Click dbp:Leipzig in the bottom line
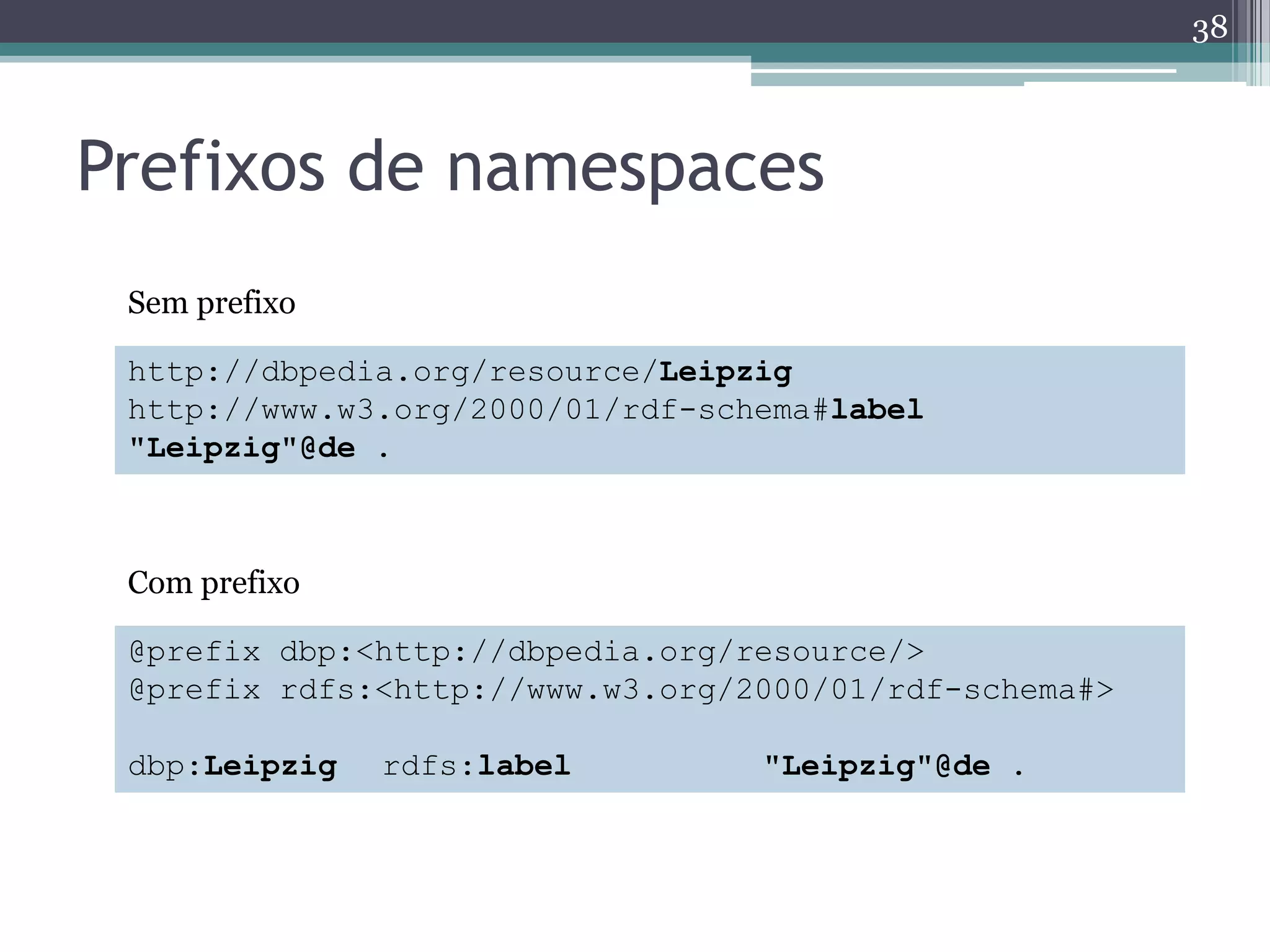 (233, 767)
